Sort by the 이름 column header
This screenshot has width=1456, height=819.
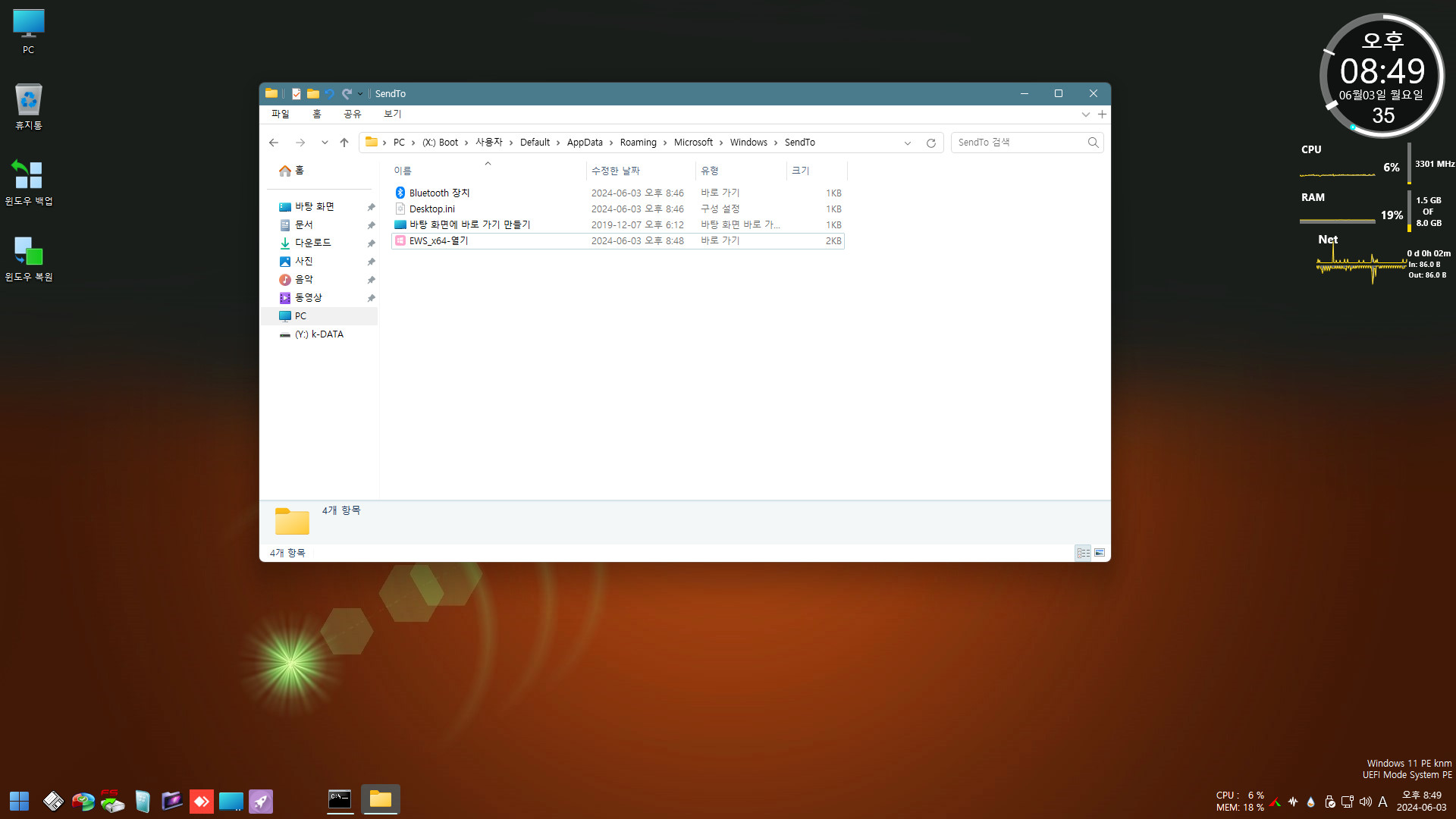click(488, 171)
